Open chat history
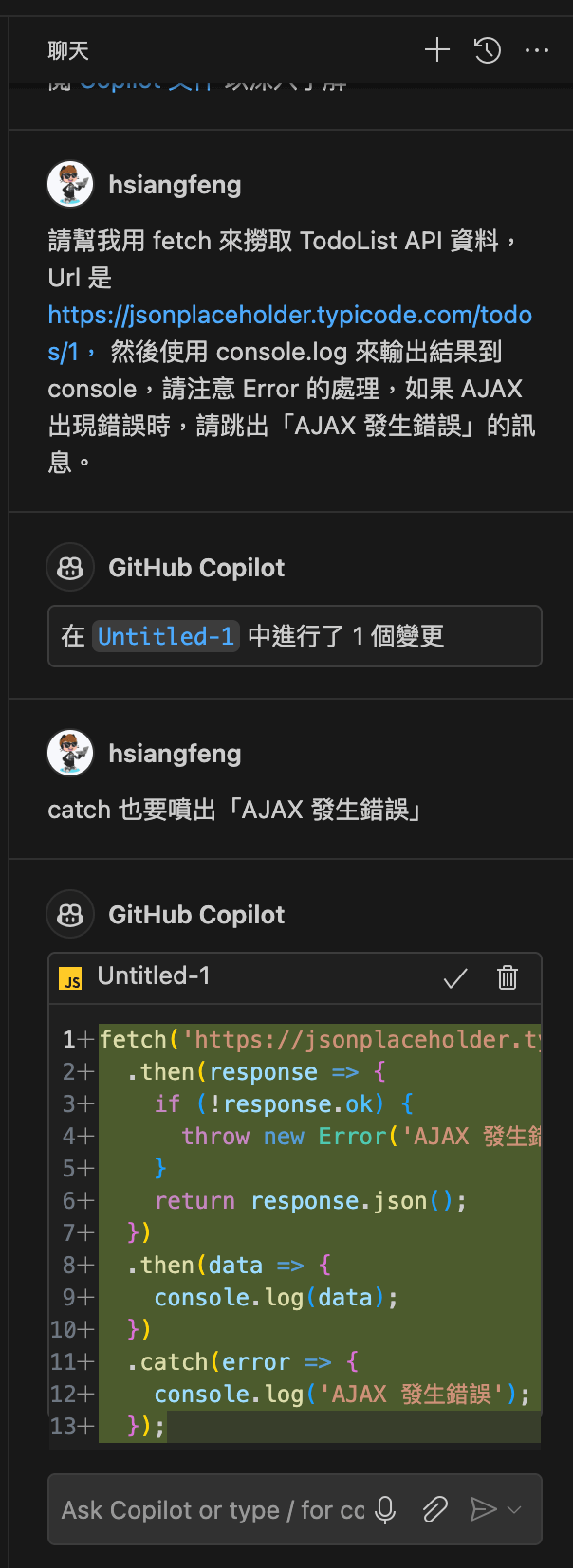This screenshot has width=573, height=1568. point(488,50)
